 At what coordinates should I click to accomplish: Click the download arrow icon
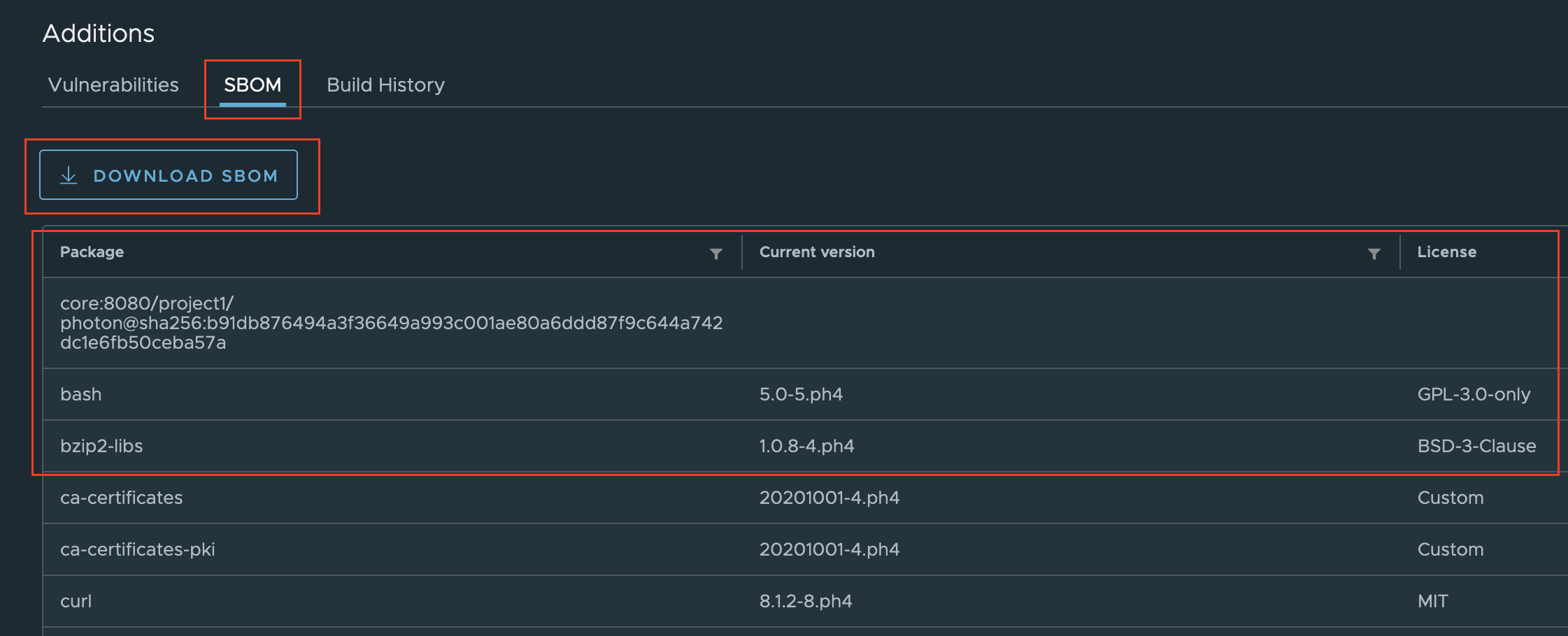pos(69,175)
